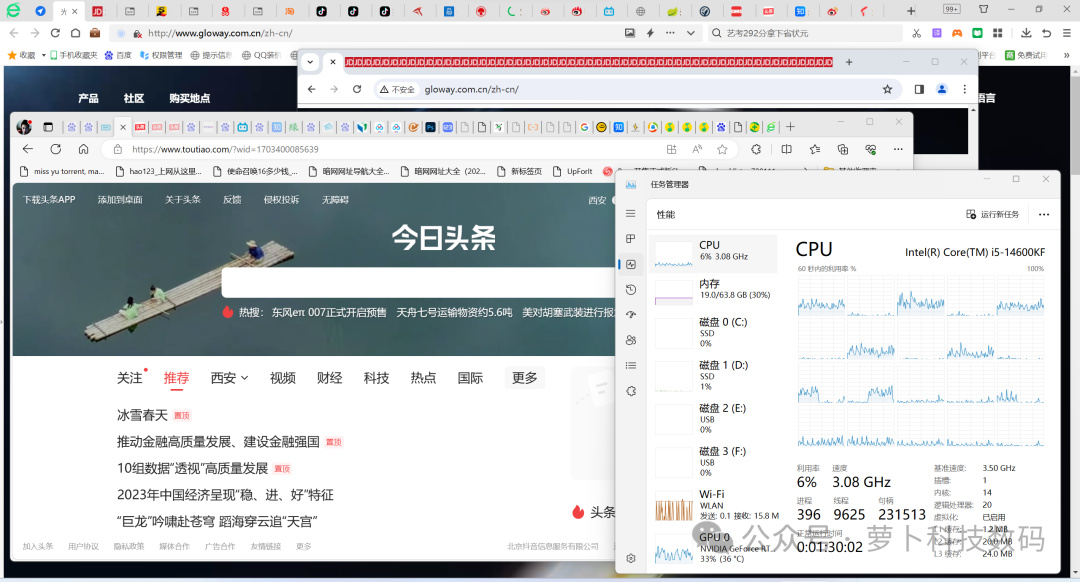Open Edge profile avatar

point(24,127)
